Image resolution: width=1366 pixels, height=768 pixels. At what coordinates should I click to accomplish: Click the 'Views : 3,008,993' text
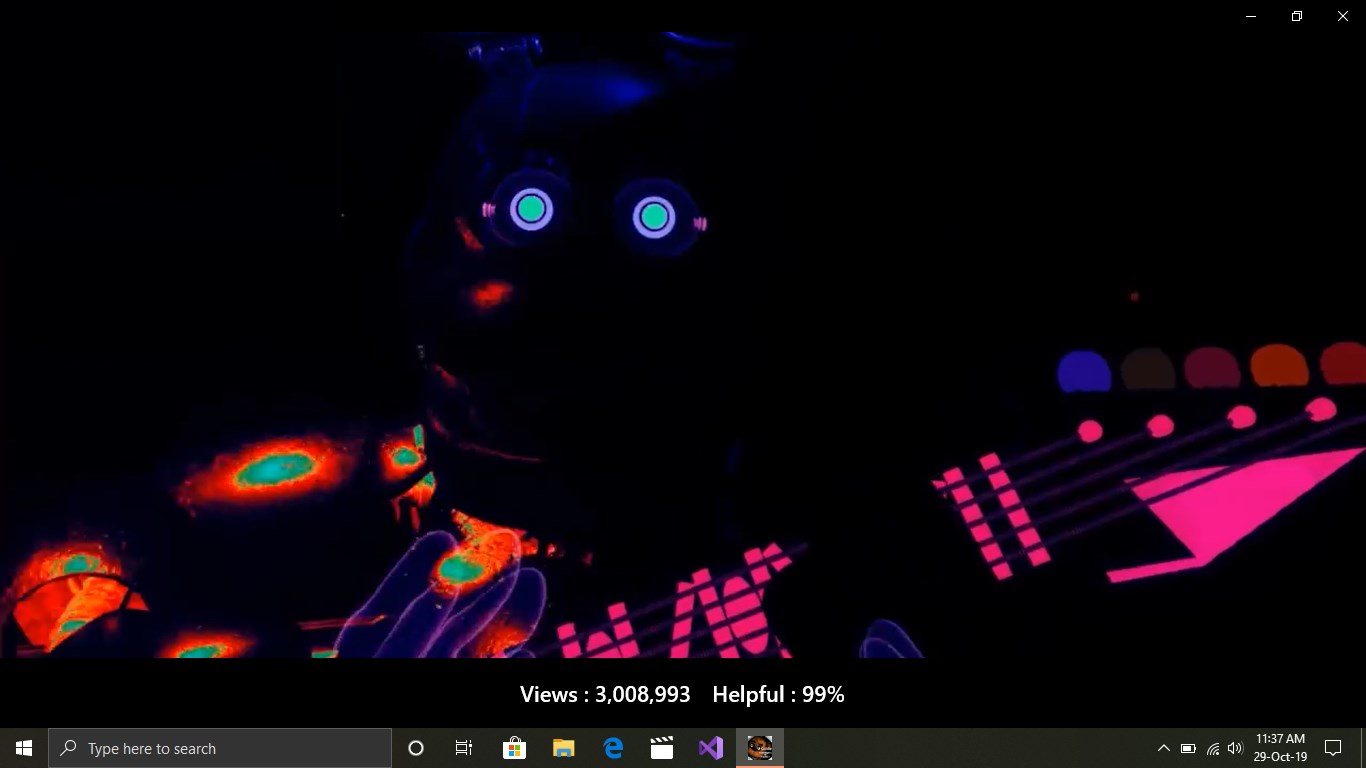605,694
